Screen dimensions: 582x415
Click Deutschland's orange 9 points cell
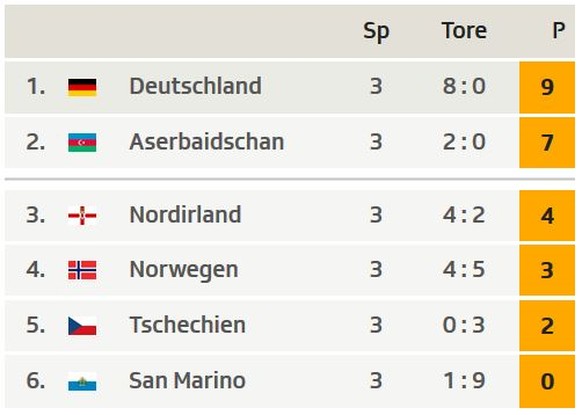(x=547, y=88)
